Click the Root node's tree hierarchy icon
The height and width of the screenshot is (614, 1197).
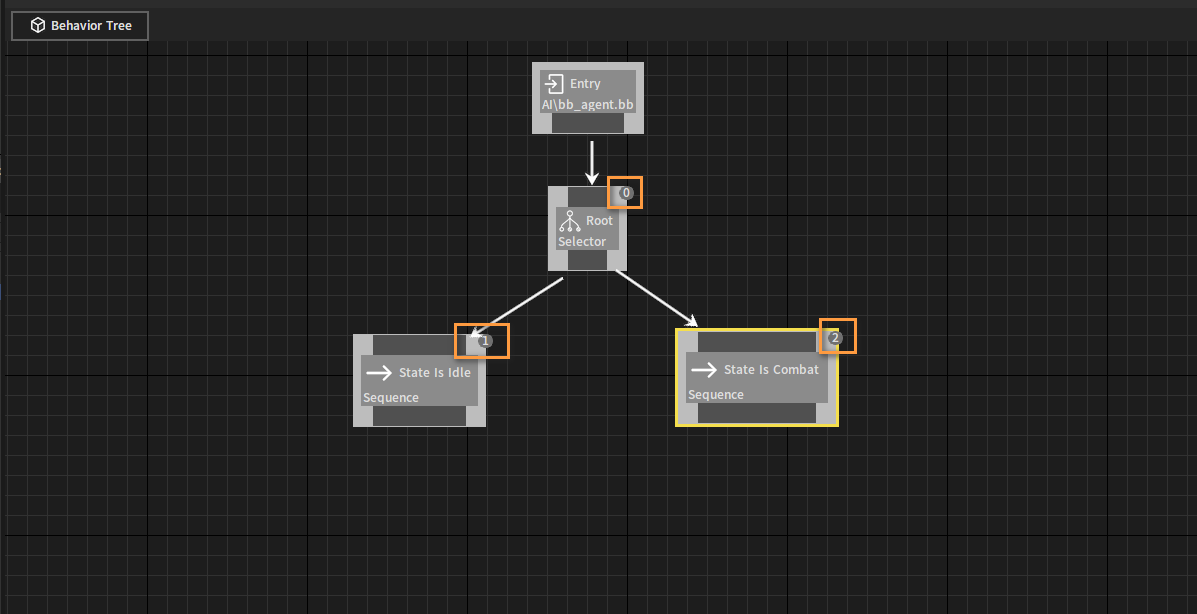click(x=569, y=221)
